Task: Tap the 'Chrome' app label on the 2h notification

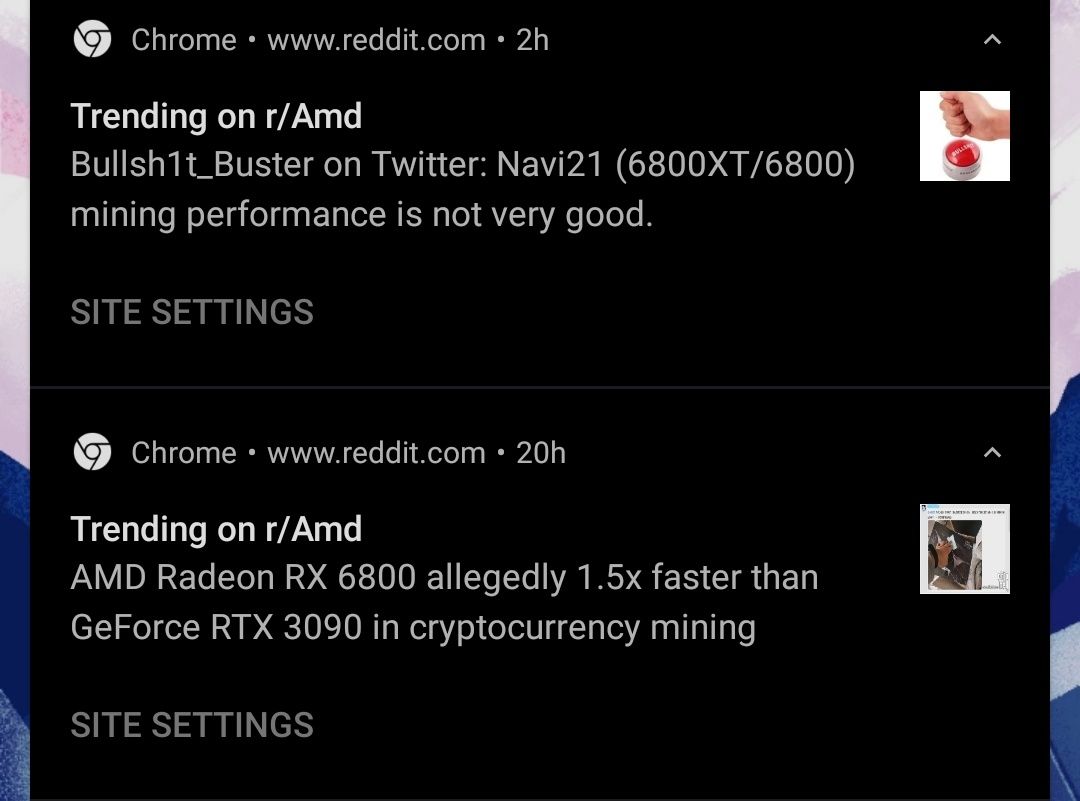Action: [x=184, y=40]
